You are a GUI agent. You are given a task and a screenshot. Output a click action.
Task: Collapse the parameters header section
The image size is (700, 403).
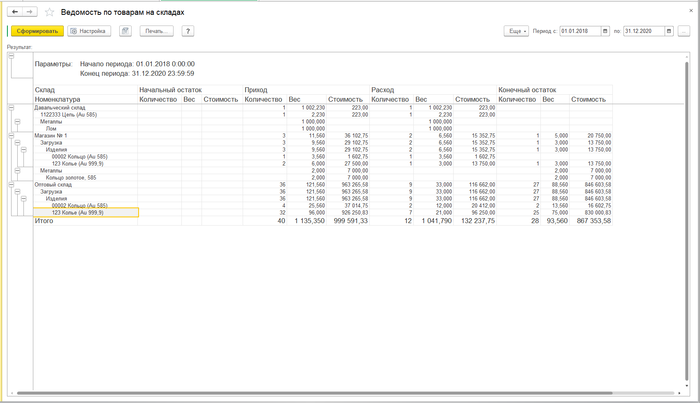[10, 57]
